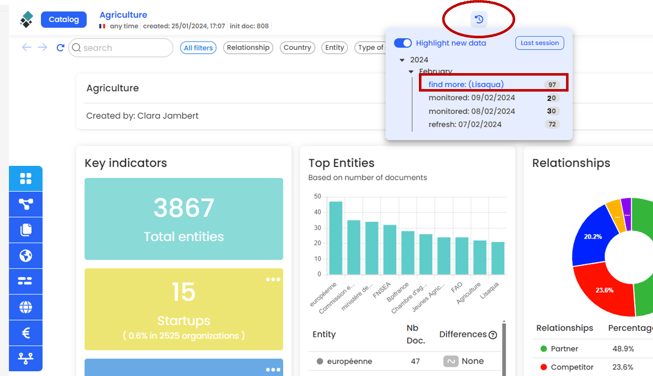653x376 pixels.
Task: Open the Relationship filter
Action: pos(248,47)
